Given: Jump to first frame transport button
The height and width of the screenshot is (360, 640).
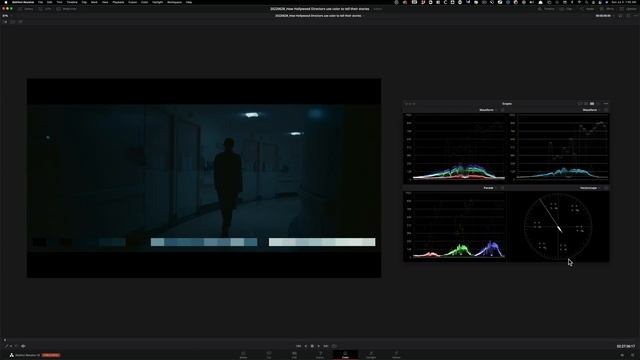Looking at the screenshot, I should pyautogui.click(x=298, y=346).
